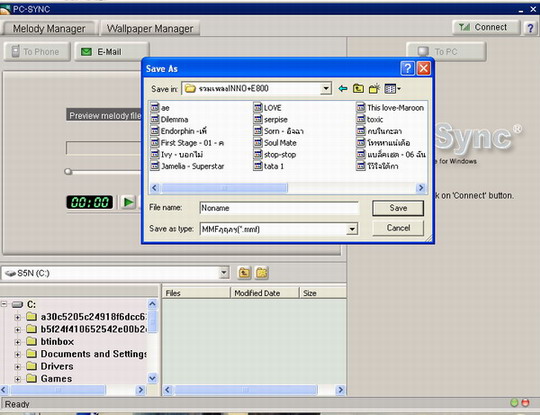The image size is (540, 415).
Task: Click the red status indicator in status bar
Action: point(525,403)
